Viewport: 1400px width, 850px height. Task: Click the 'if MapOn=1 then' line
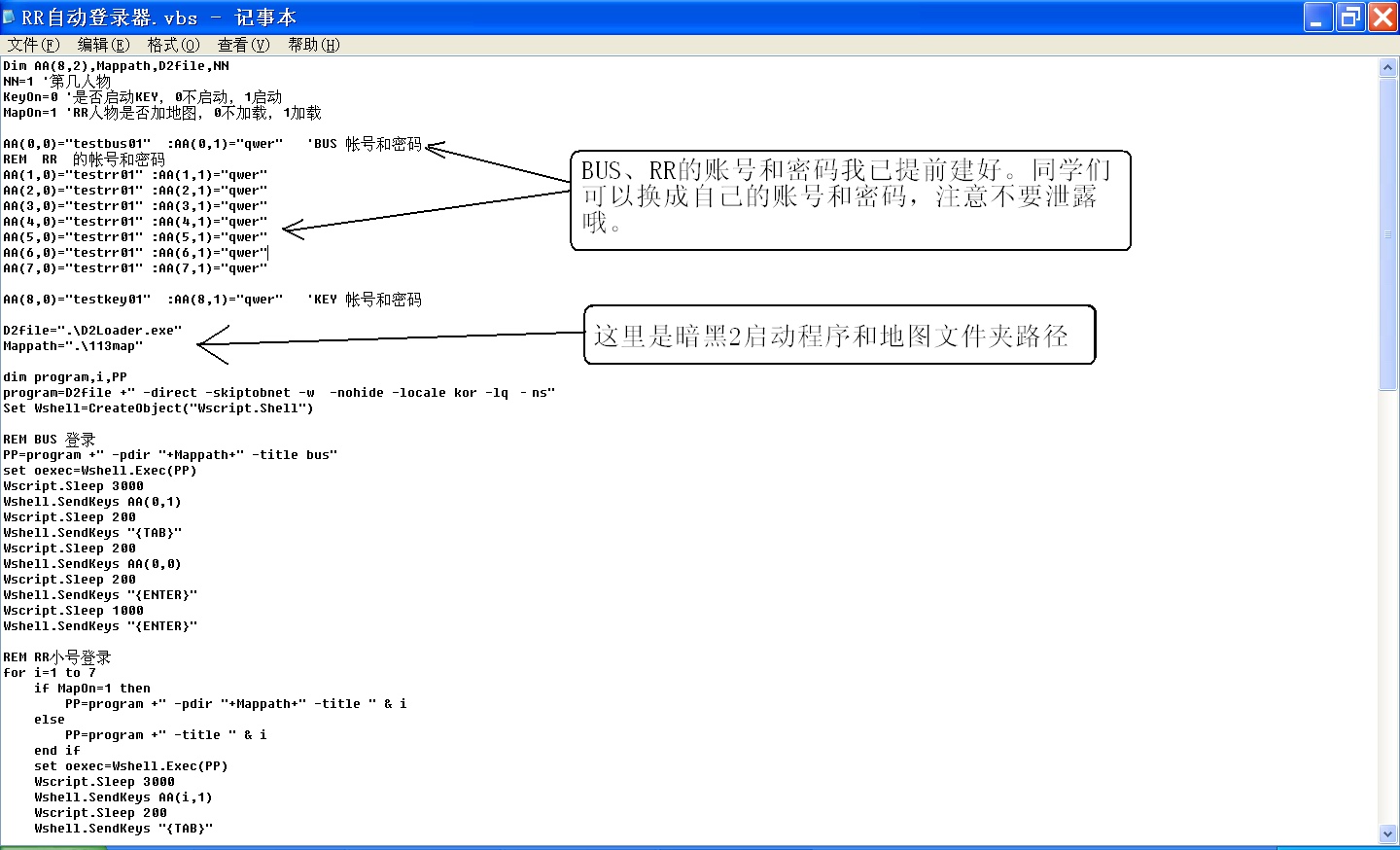click(x=92, y=689)
